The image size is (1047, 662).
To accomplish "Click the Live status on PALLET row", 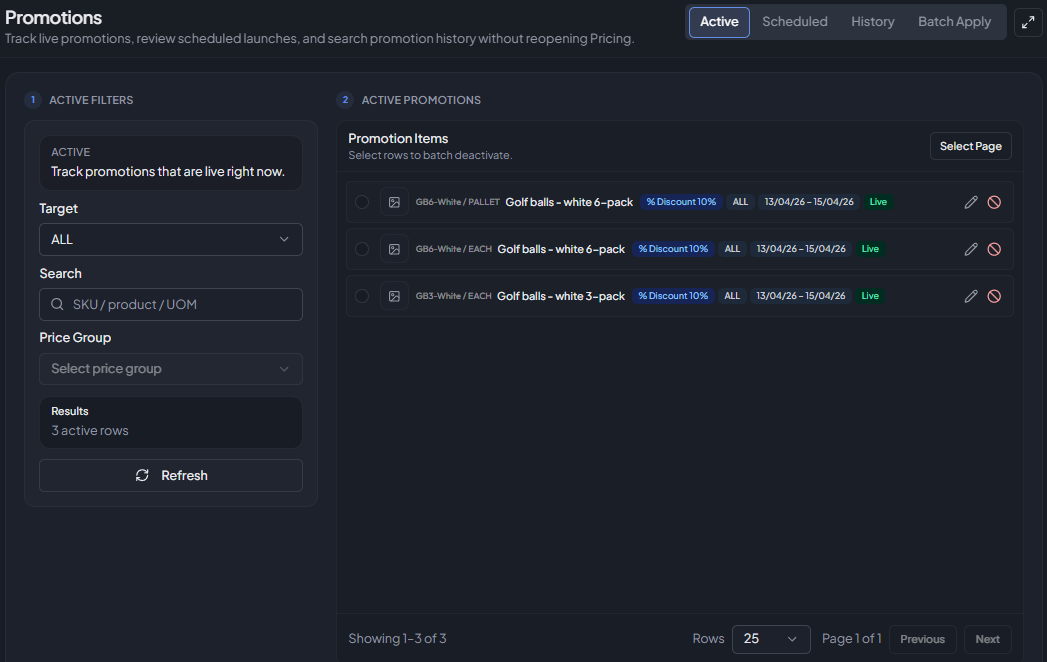I will 878,202.
